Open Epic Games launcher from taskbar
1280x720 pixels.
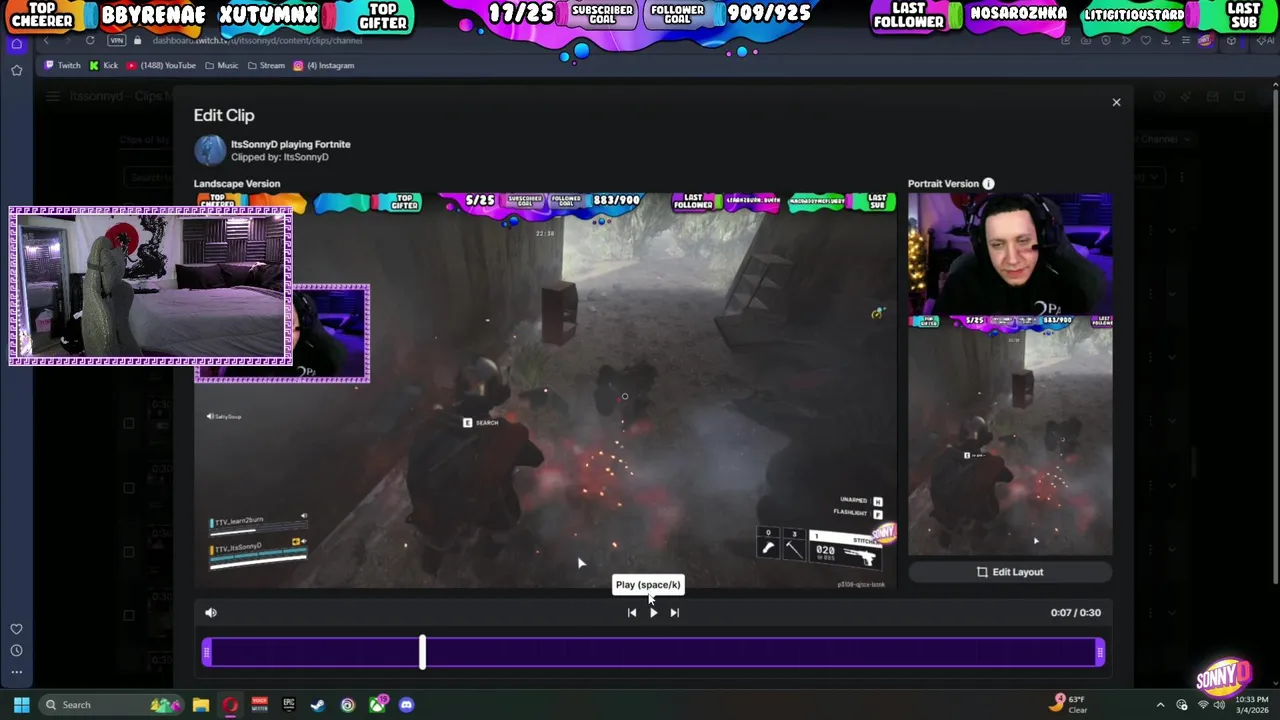(289, 705)
